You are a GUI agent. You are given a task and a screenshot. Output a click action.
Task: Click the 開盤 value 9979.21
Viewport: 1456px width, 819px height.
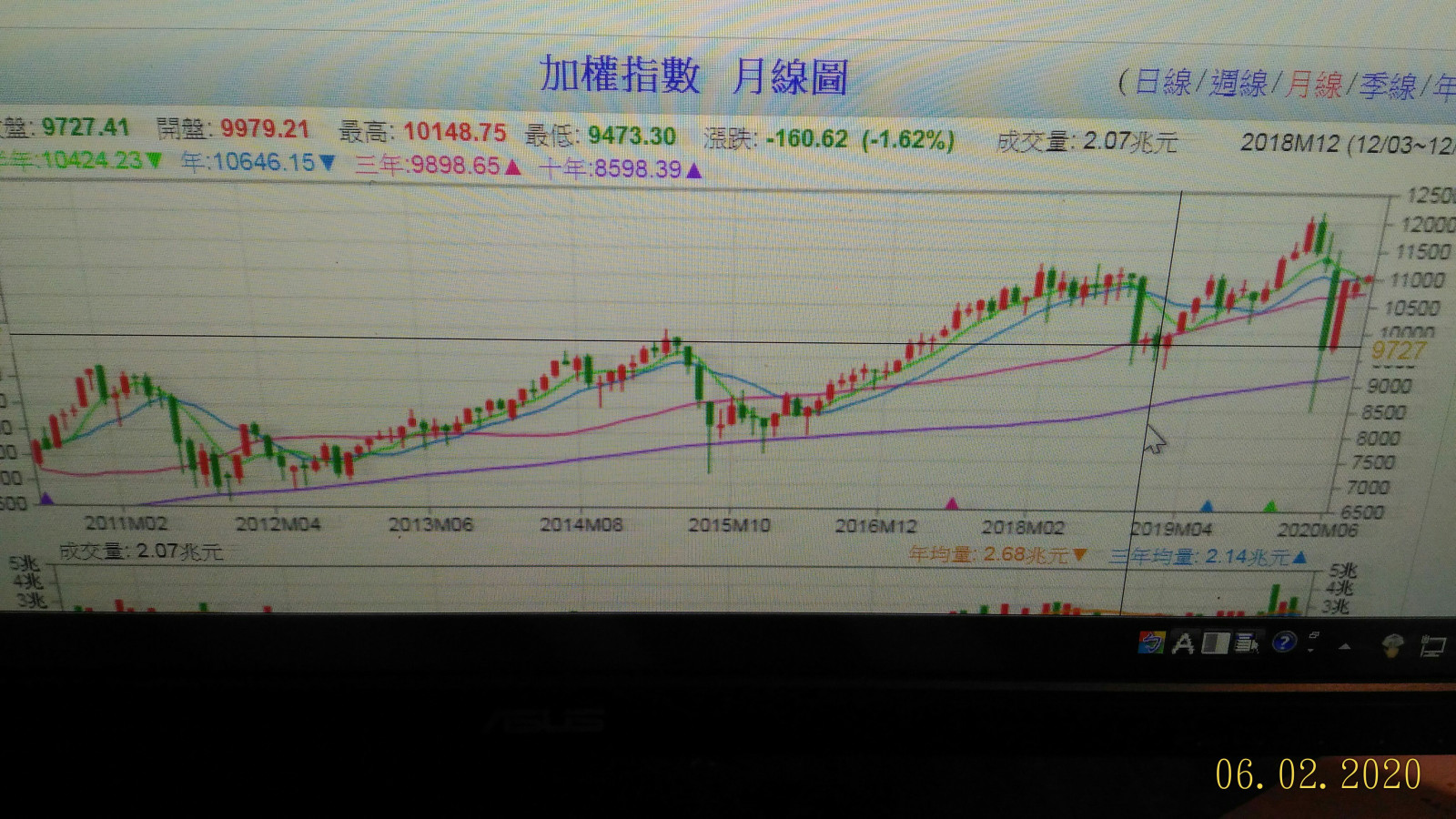(265, 128)
